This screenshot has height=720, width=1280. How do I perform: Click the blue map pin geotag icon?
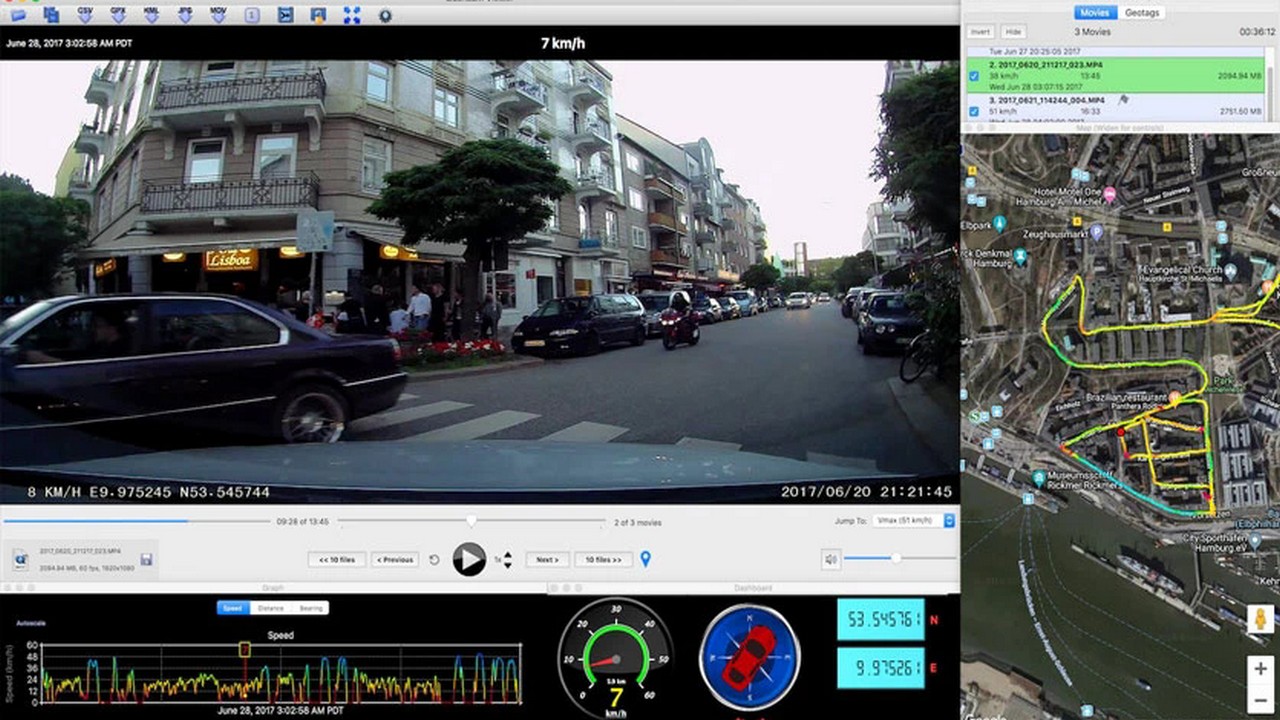click(645, 559)
